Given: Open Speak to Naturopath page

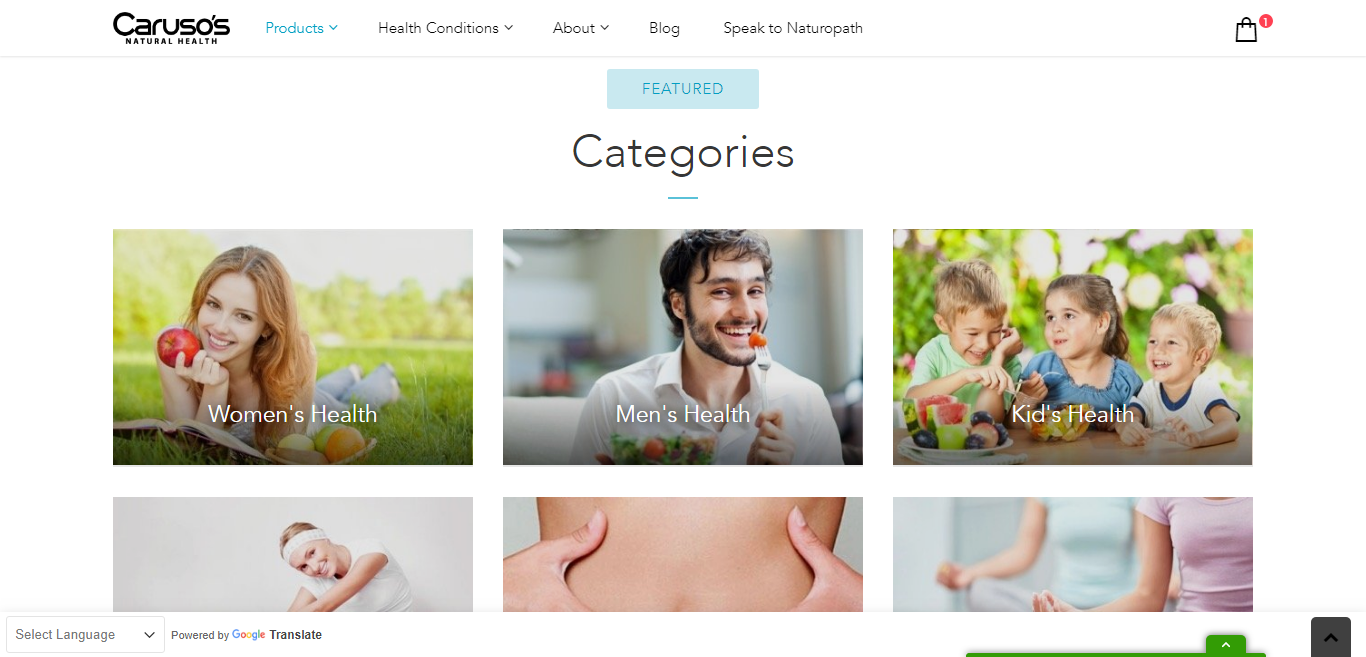Looking at the screenshot, I should tap(793, 28).
